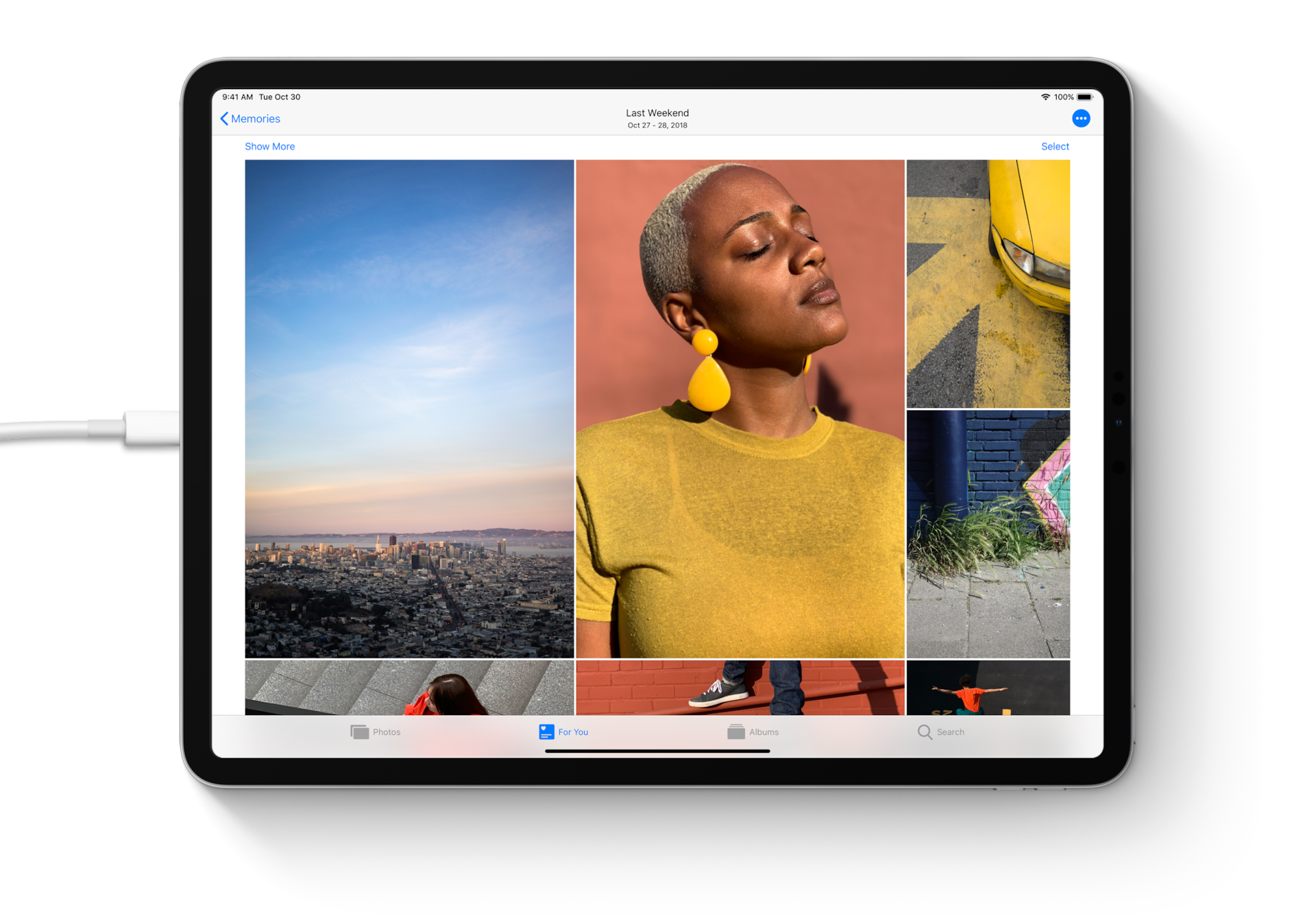Open the photo of person on stairs
The width and height of the screenshot is (1316, 920).
pos(409,688)
